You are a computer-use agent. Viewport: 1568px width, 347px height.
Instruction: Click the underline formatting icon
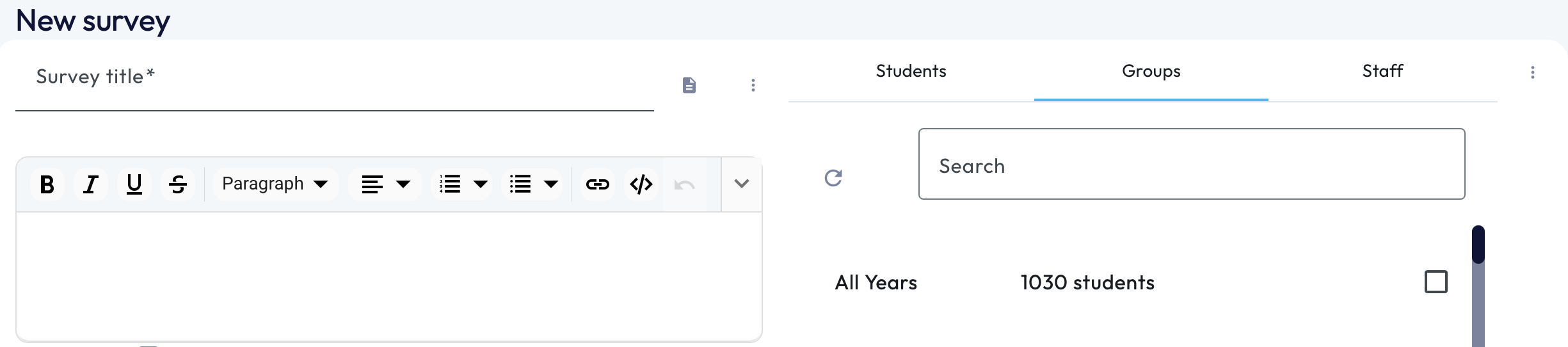[134, 184]
